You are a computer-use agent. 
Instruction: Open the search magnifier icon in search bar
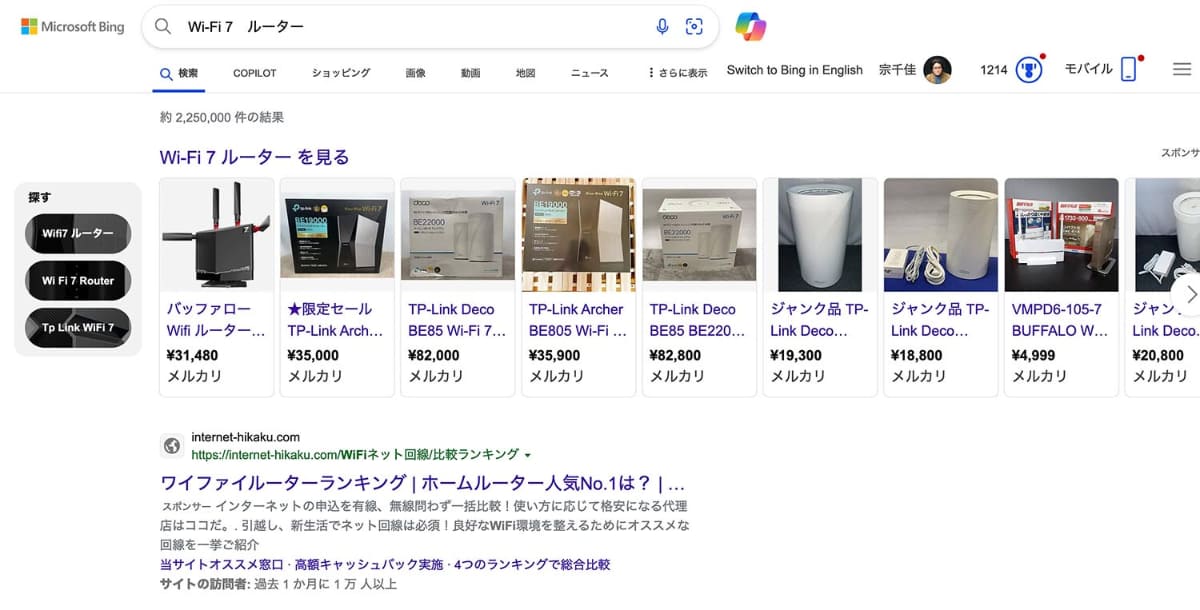(163, 27)
